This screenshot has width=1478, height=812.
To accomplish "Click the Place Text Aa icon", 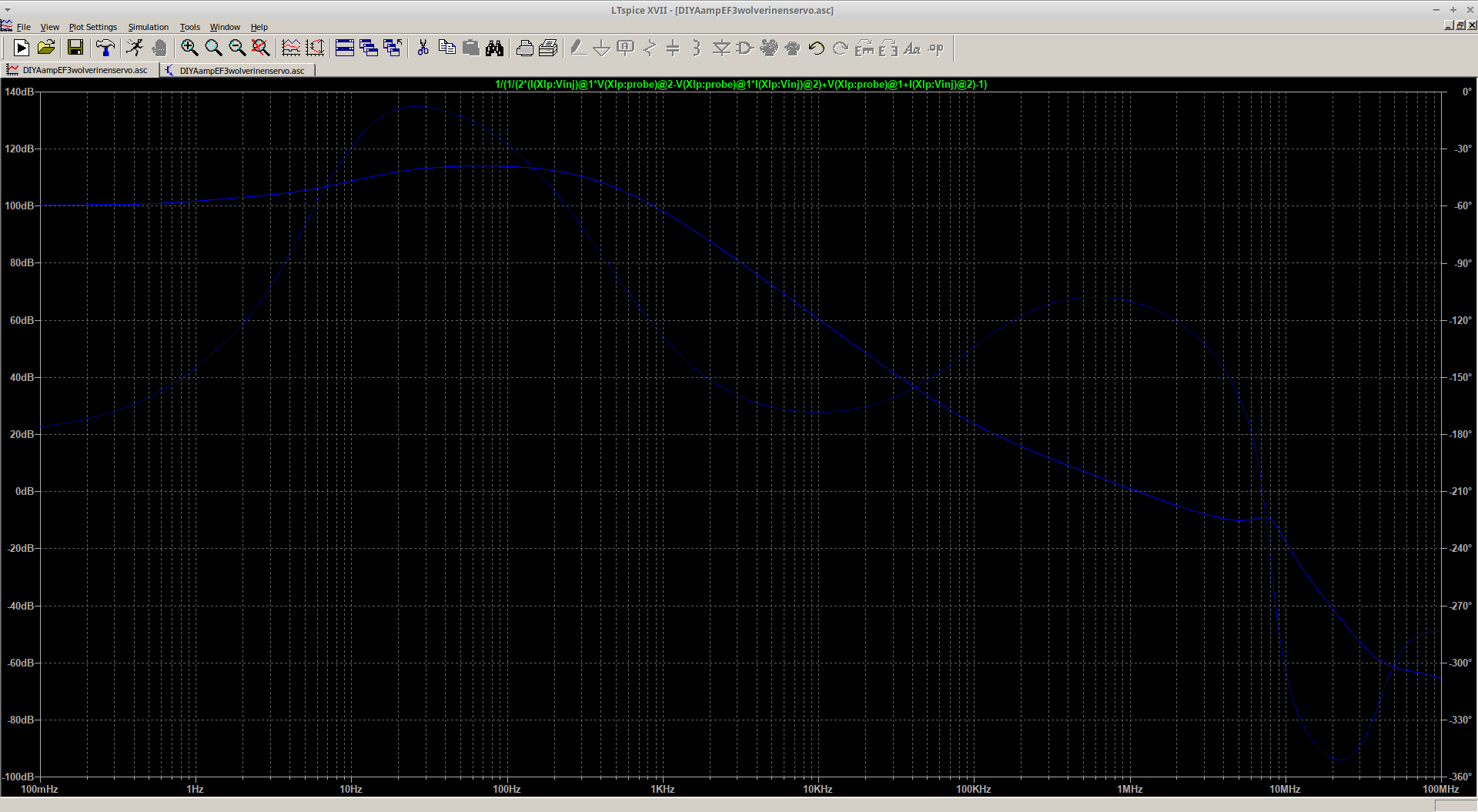I will pos(911,48).
